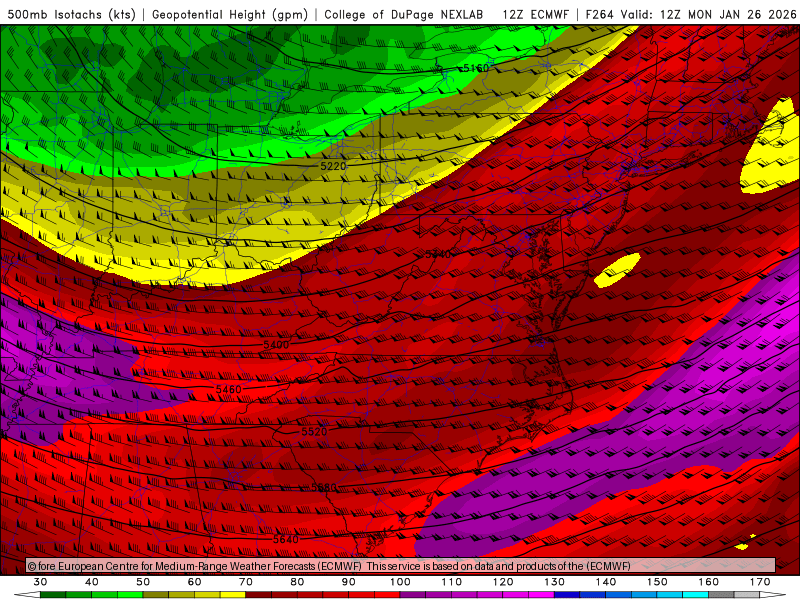Click the 5340 contour label near Ohio
This screenshot has width=800, height=600.
click(438, 254)
